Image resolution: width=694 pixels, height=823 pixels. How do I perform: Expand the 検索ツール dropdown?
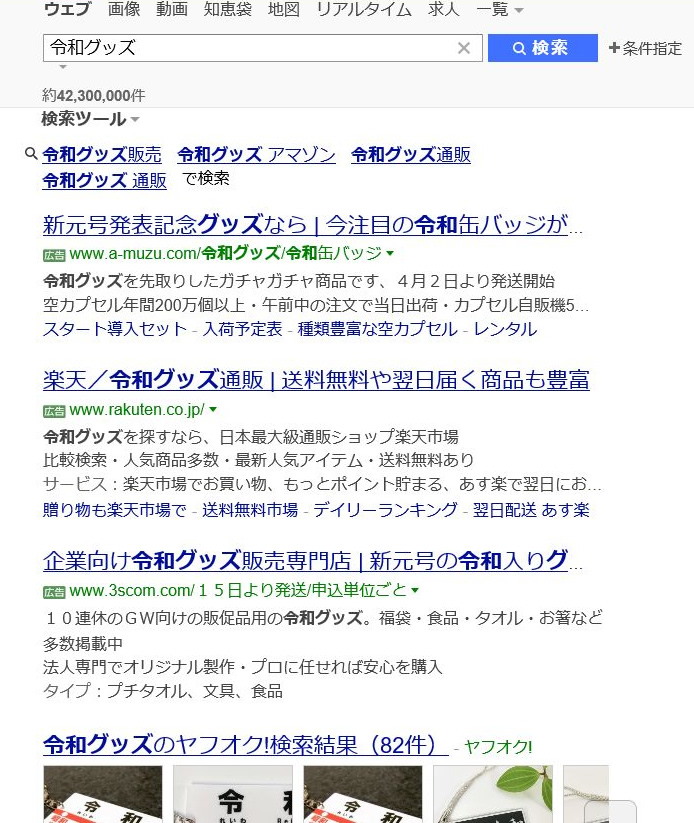[90, 119]
